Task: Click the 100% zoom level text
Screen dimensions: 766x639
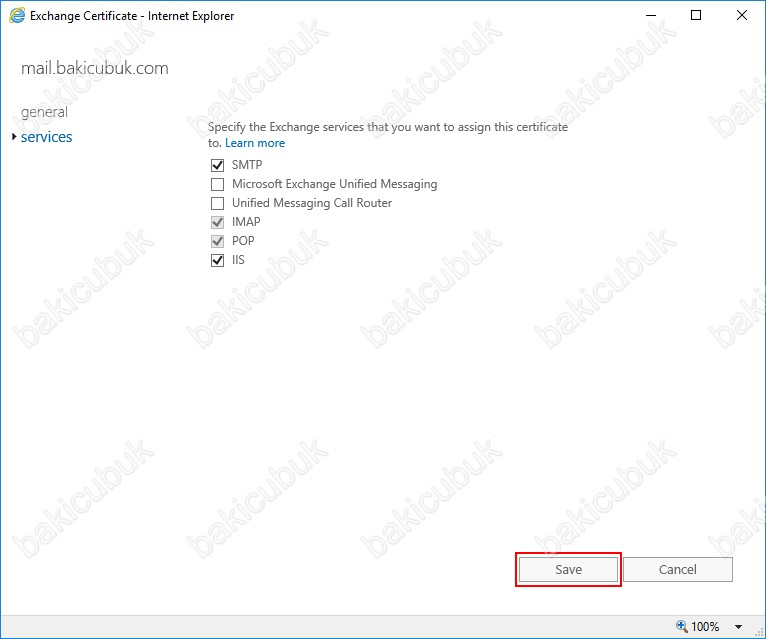Action: [704, 626]
